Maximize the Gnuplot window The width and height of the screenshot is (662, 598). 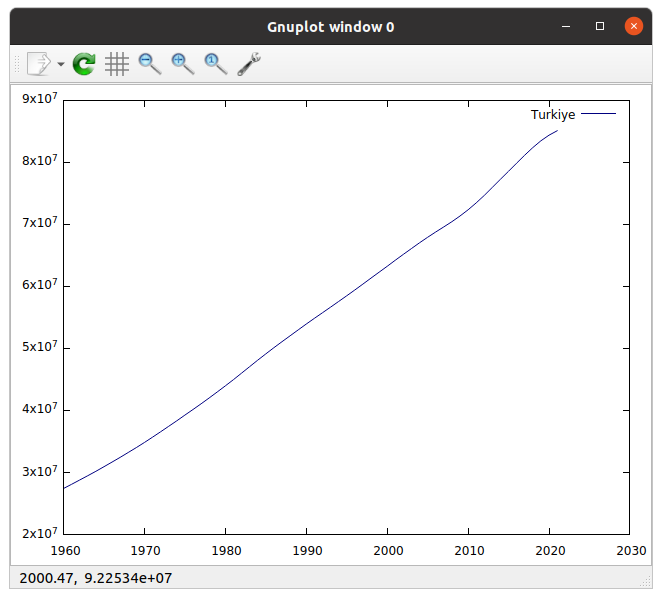tap(600, 27)
